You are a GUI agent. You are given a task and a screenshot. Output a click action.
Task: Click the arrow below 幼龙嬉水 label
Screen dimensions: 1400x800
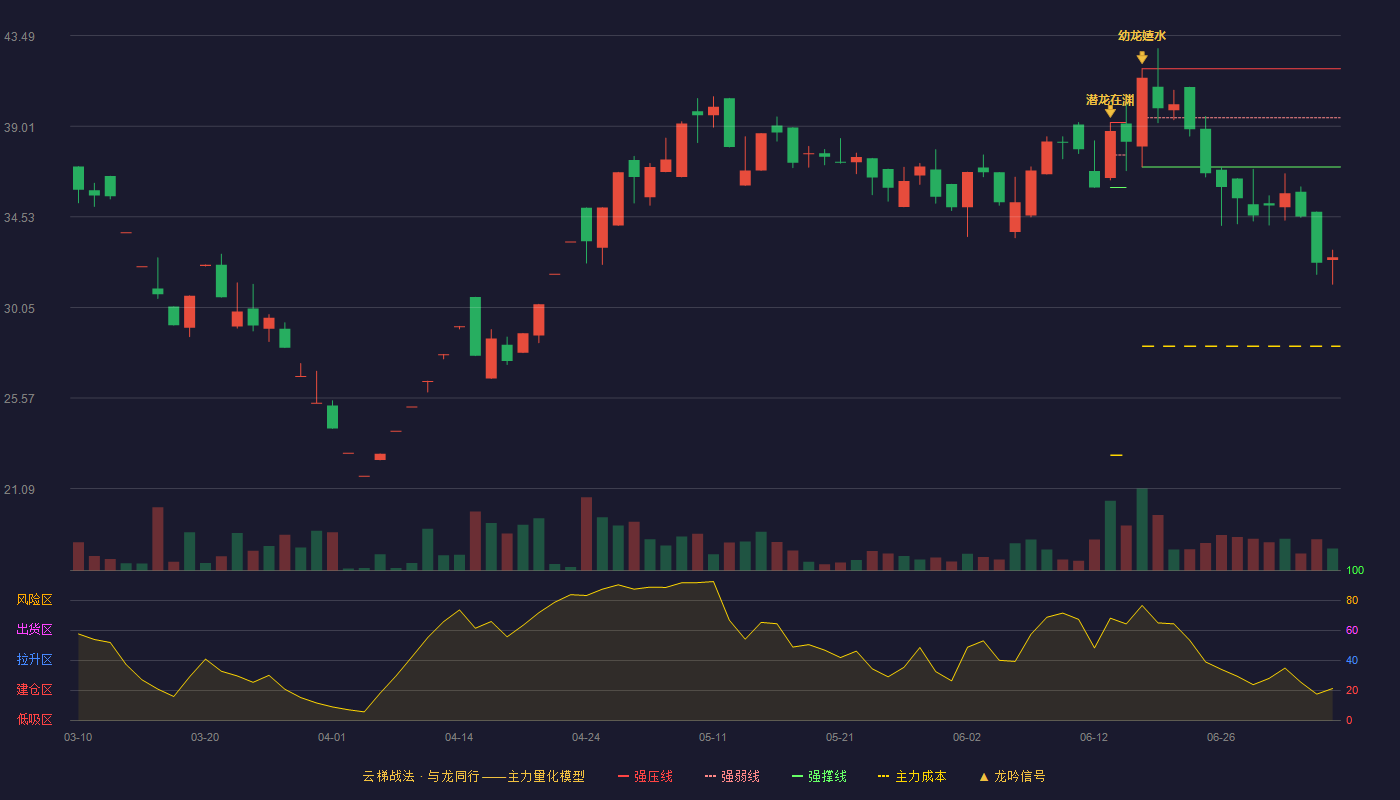click(1142, 58)
